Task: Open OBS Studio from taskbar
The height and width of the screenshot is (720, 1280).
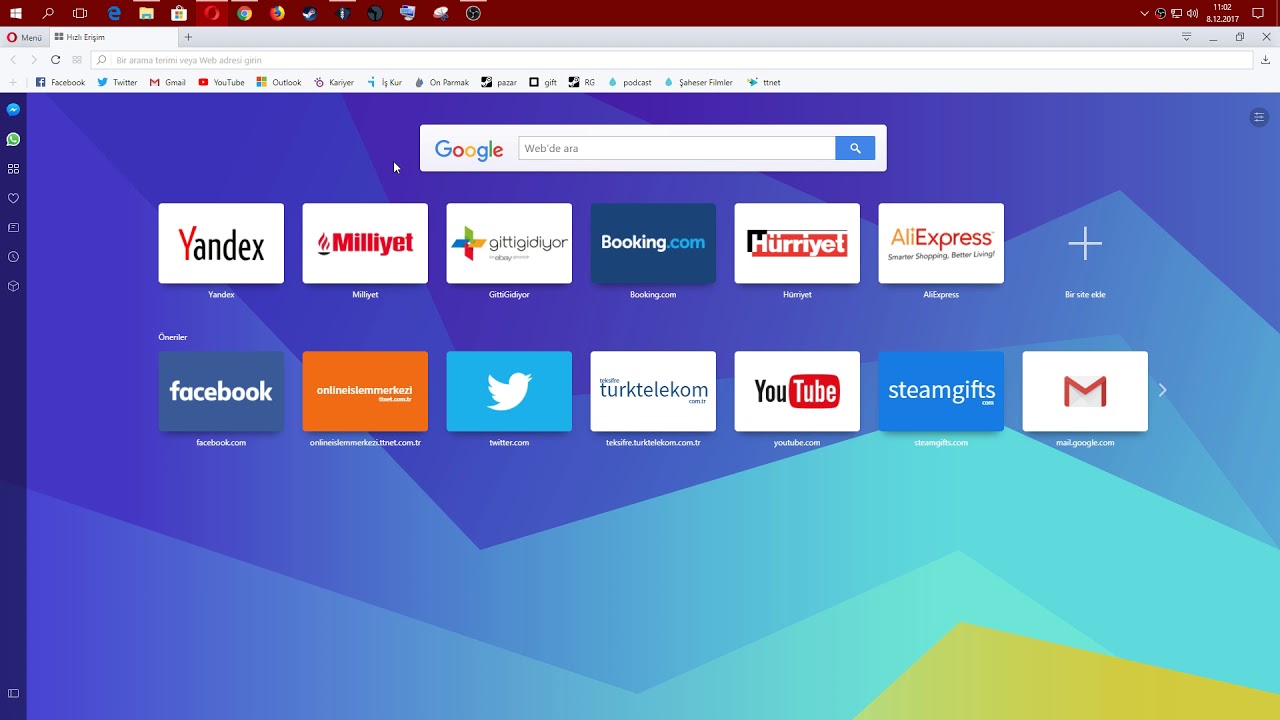Action: tap(473, 13)
